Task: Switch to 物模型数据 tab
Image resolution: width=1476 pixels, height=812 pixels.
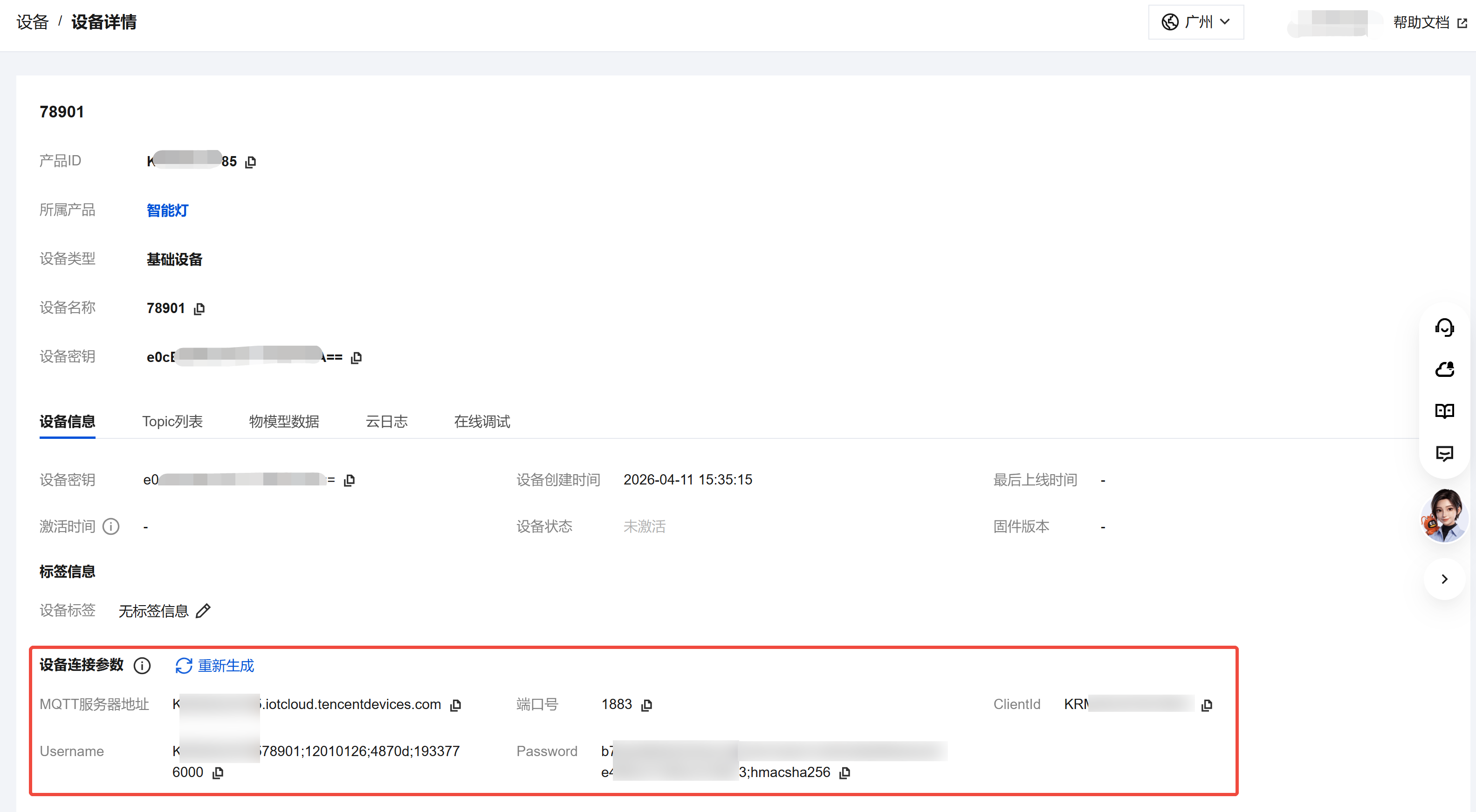Action: [284, 422]
